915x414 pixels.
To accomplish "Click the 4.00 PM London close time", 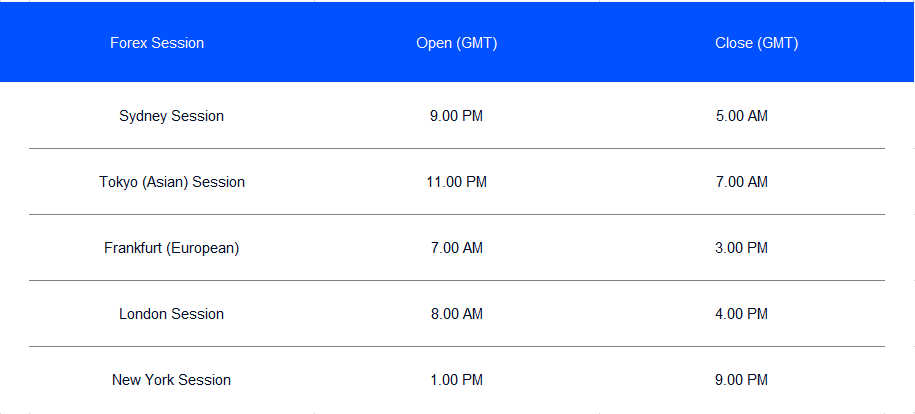I will tap(742, 314).
